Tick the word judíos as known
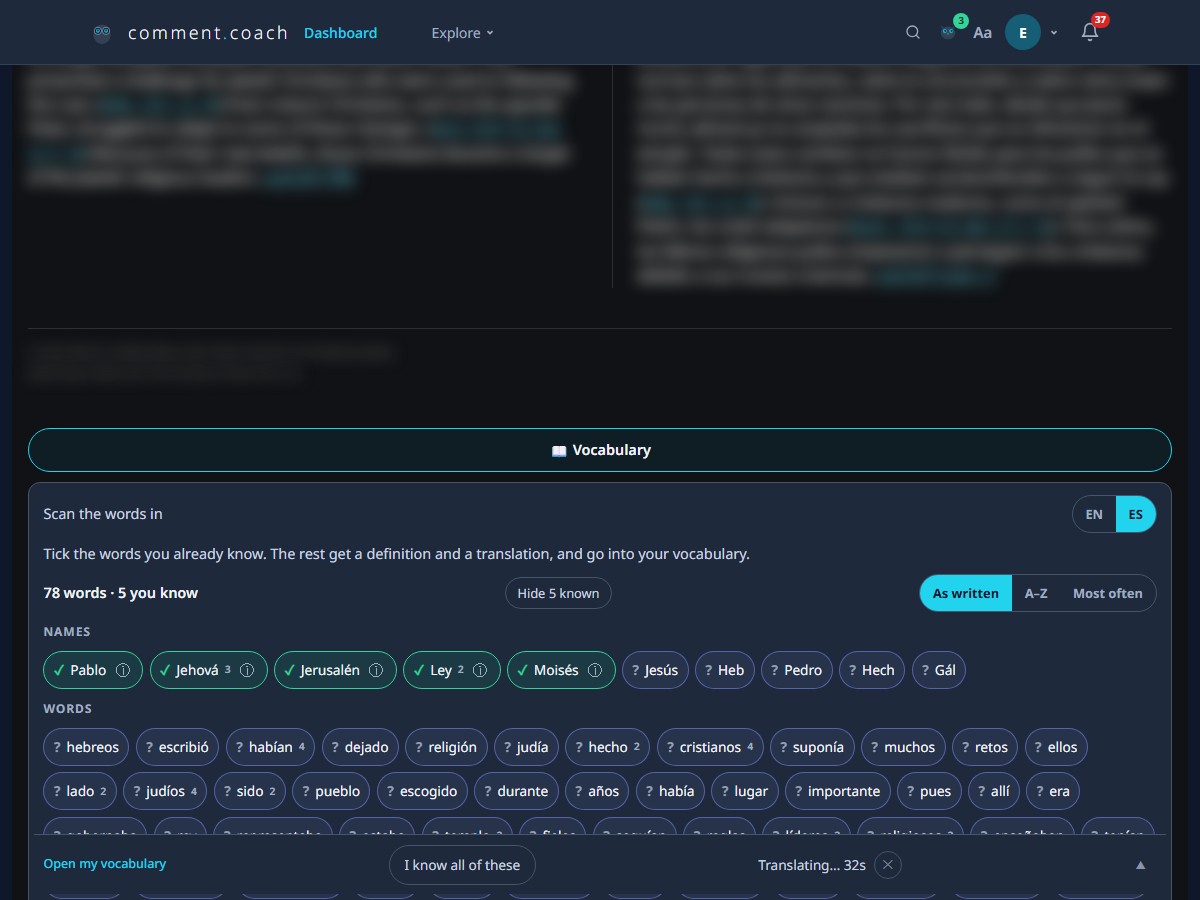1200x900 pixels. tap(165, 791)
